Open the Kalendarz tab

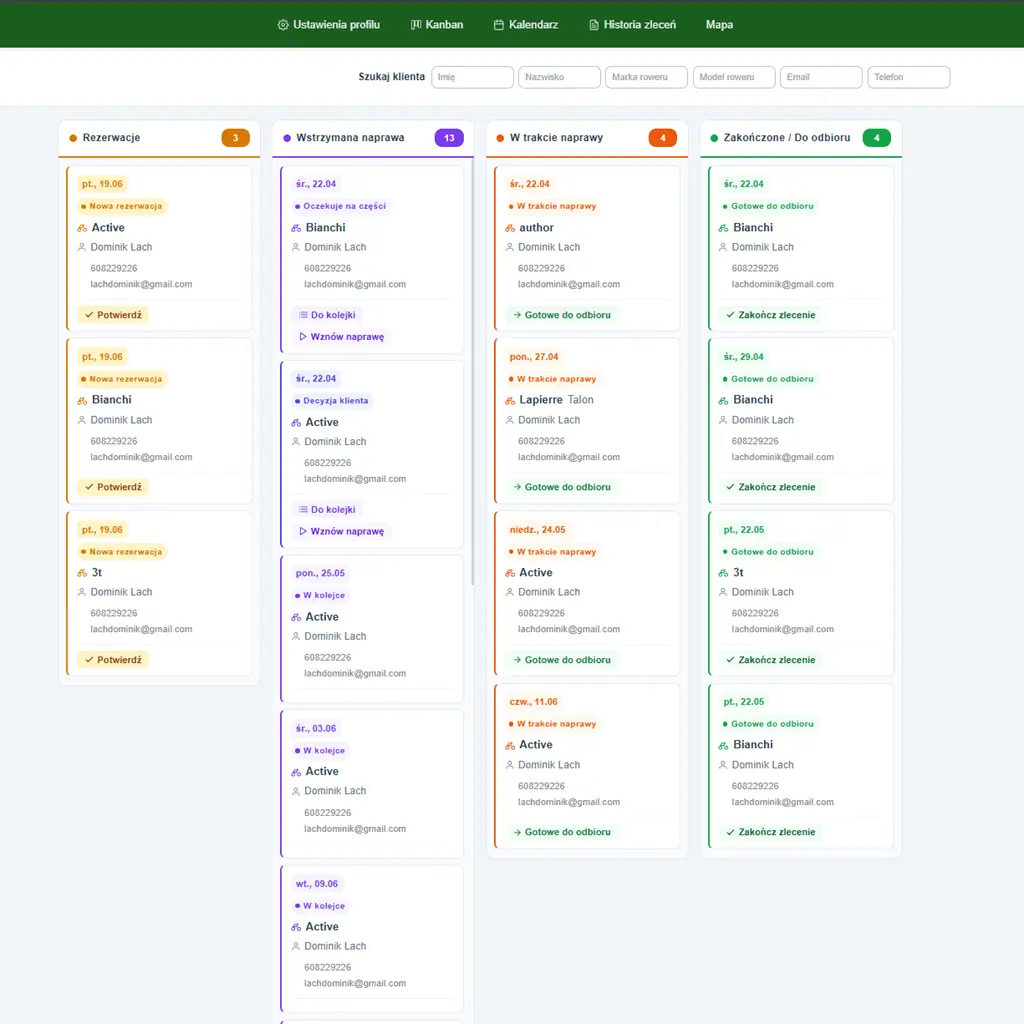(526, 25)
